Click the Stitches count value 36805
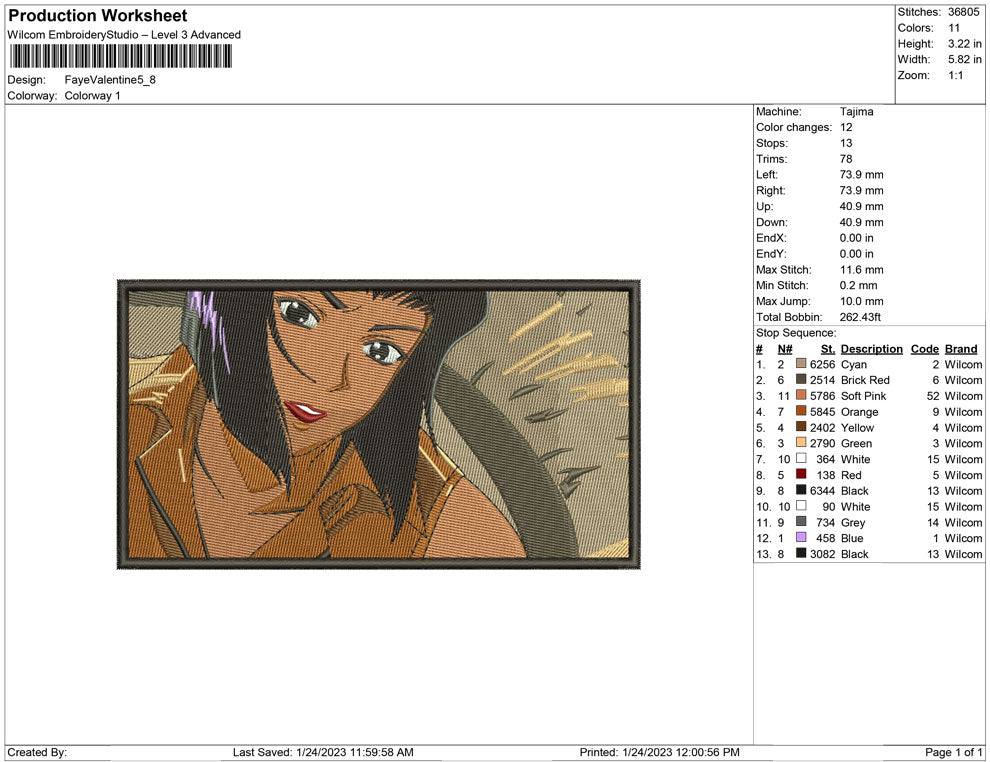The width and height of the screenshot is (990, 762). (965, 11)
